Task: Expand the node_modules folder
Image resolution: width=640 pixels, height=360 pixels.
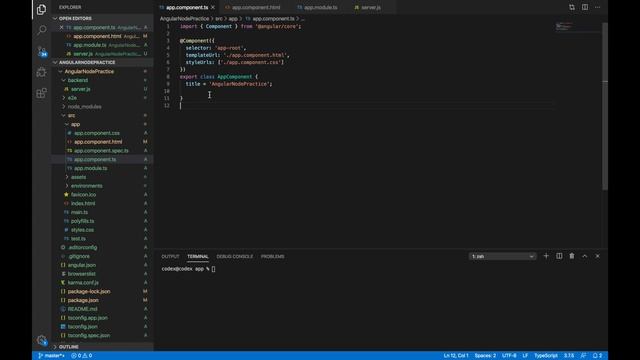Action: click(64, 107)
